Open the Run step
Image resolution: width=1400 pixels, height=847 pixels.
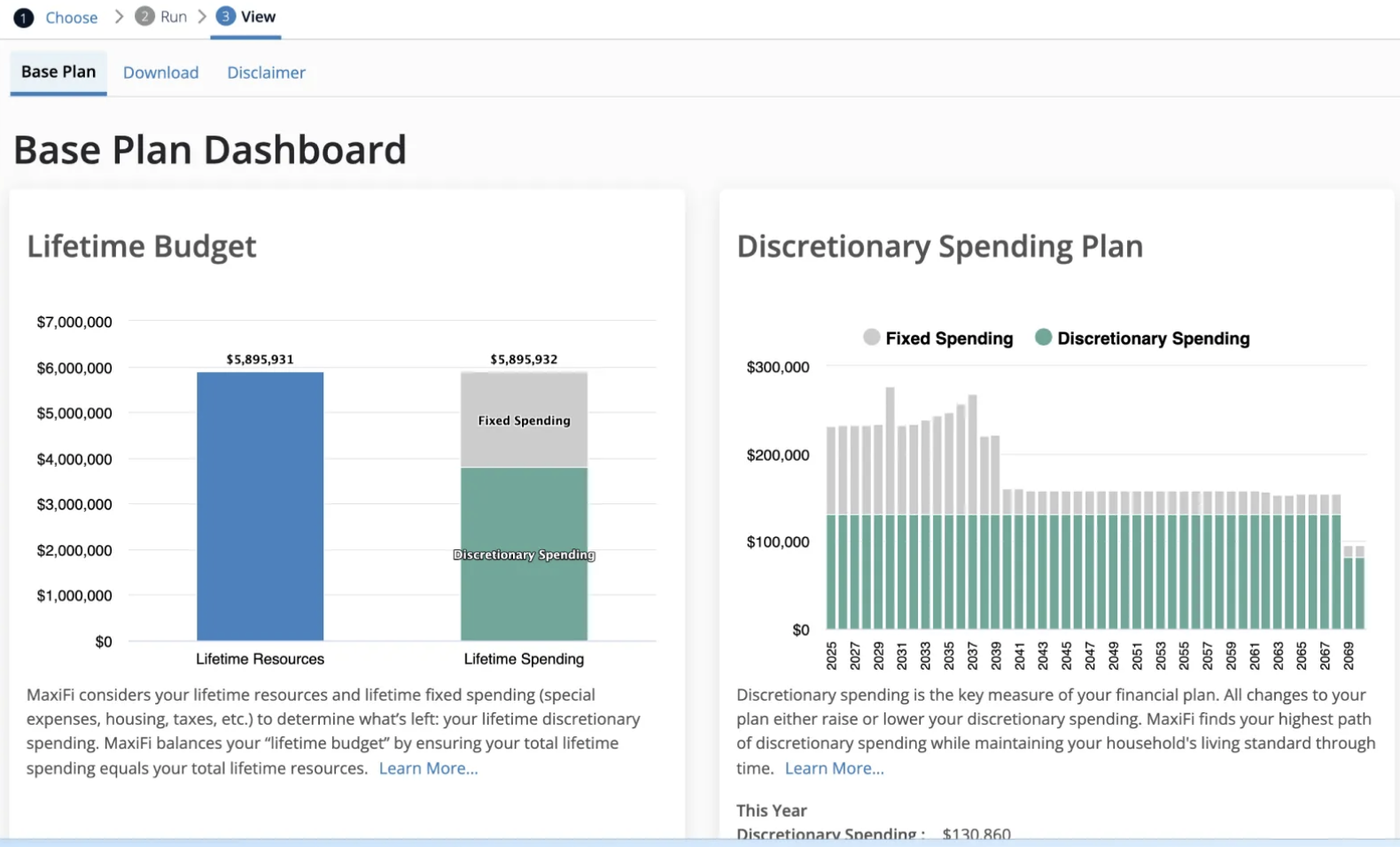174,17
